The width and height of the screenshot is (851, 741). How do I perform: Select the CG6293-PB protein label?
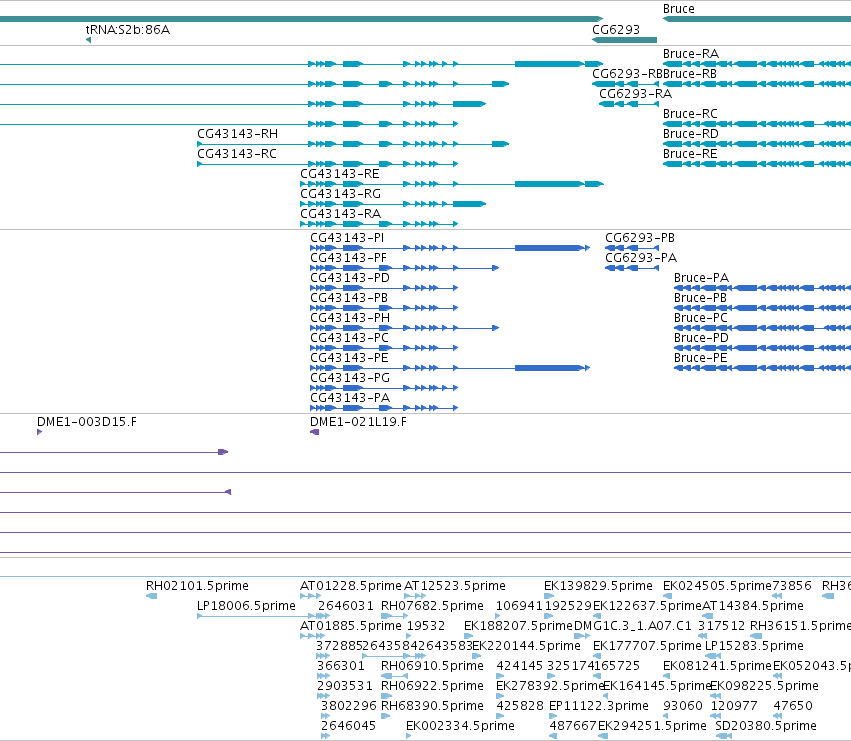click(x=640, y=238)
